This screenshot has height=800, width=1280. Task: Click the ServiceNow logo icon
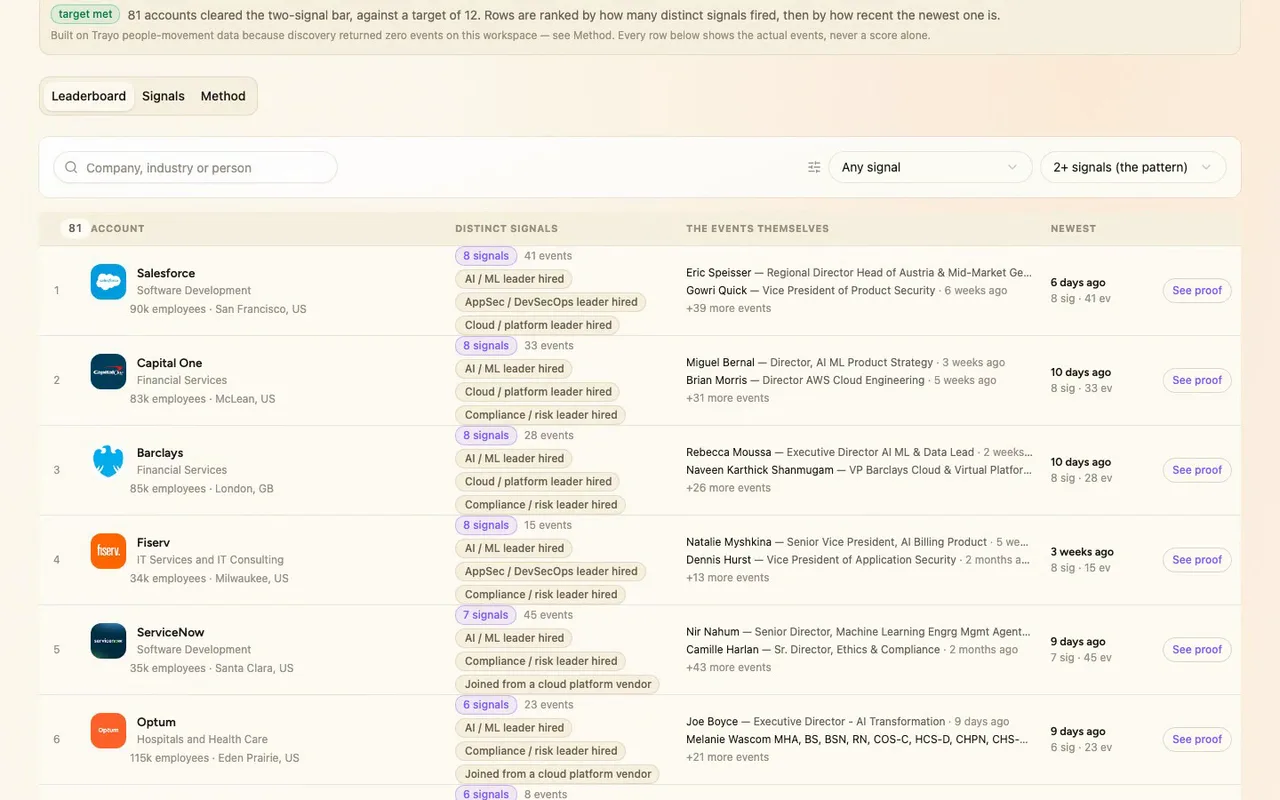coord(108,641)
